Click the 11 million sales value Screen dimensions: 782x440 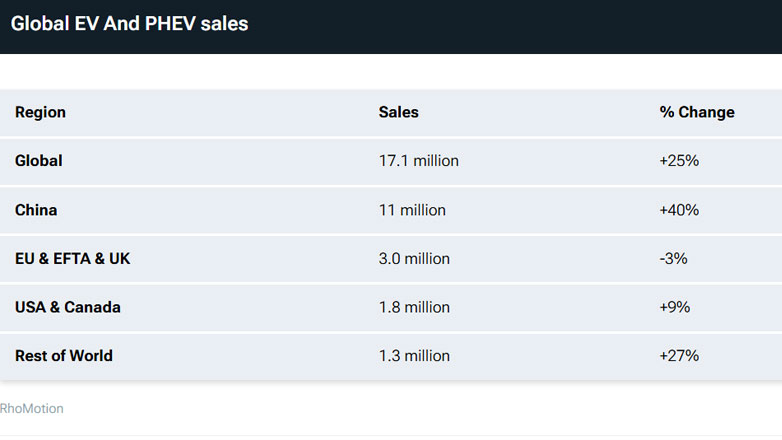(412, 210)
